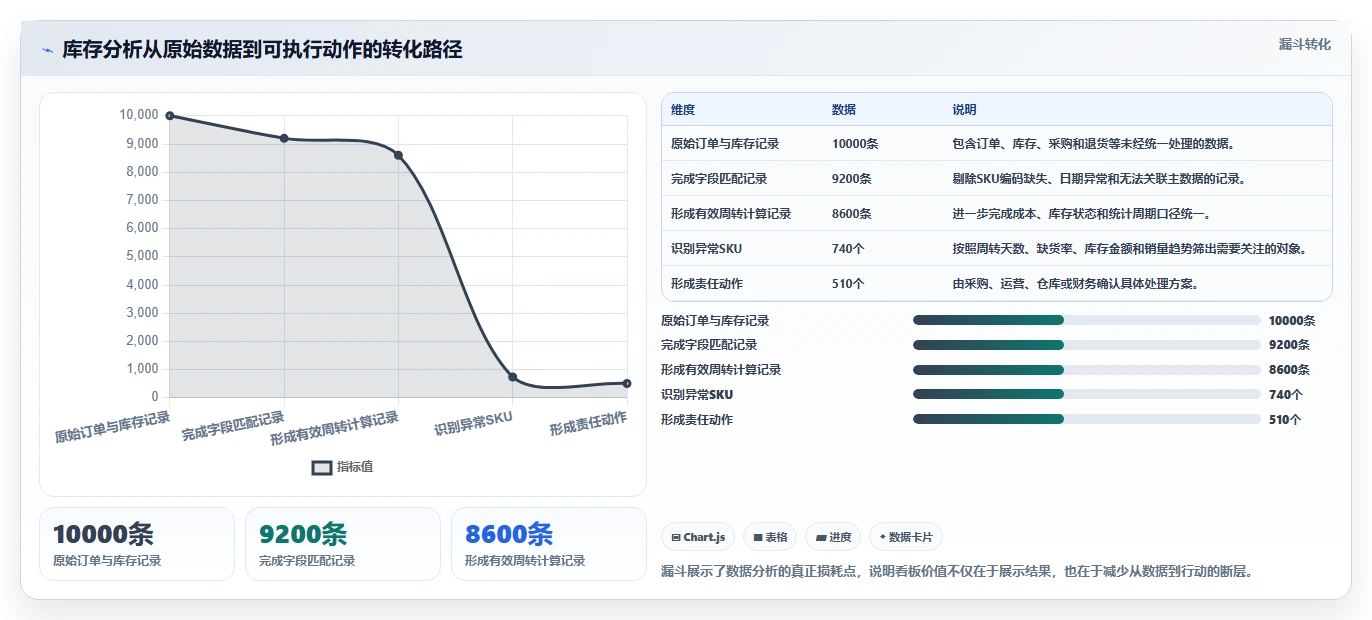1372x620 pixels.
Task: Click the 8600条 value in table
Action: pyautogui.click(x=852, y=214)
